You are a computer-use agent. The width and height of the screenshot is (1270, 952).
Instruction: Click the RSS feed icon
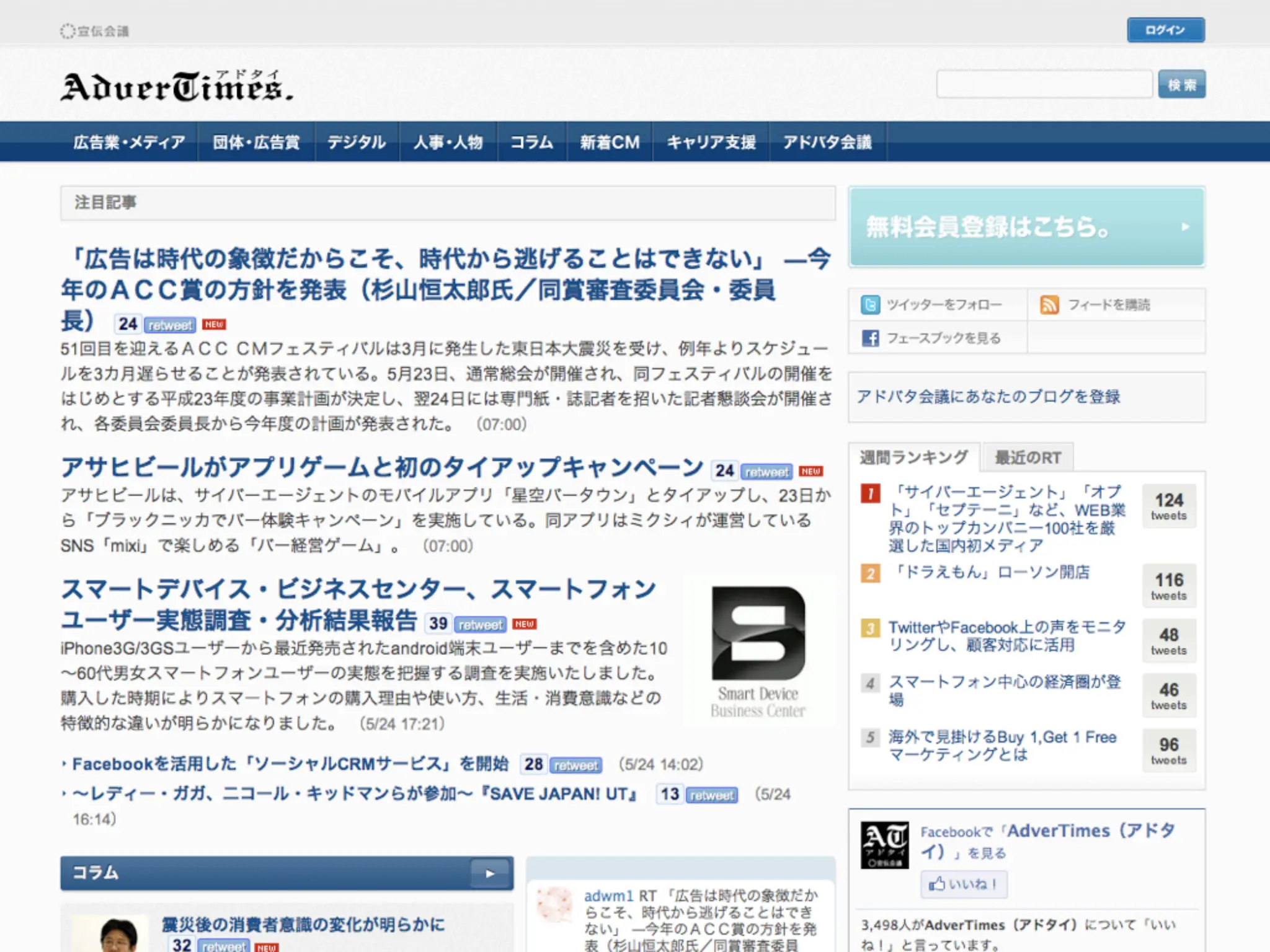(1049, 304)
